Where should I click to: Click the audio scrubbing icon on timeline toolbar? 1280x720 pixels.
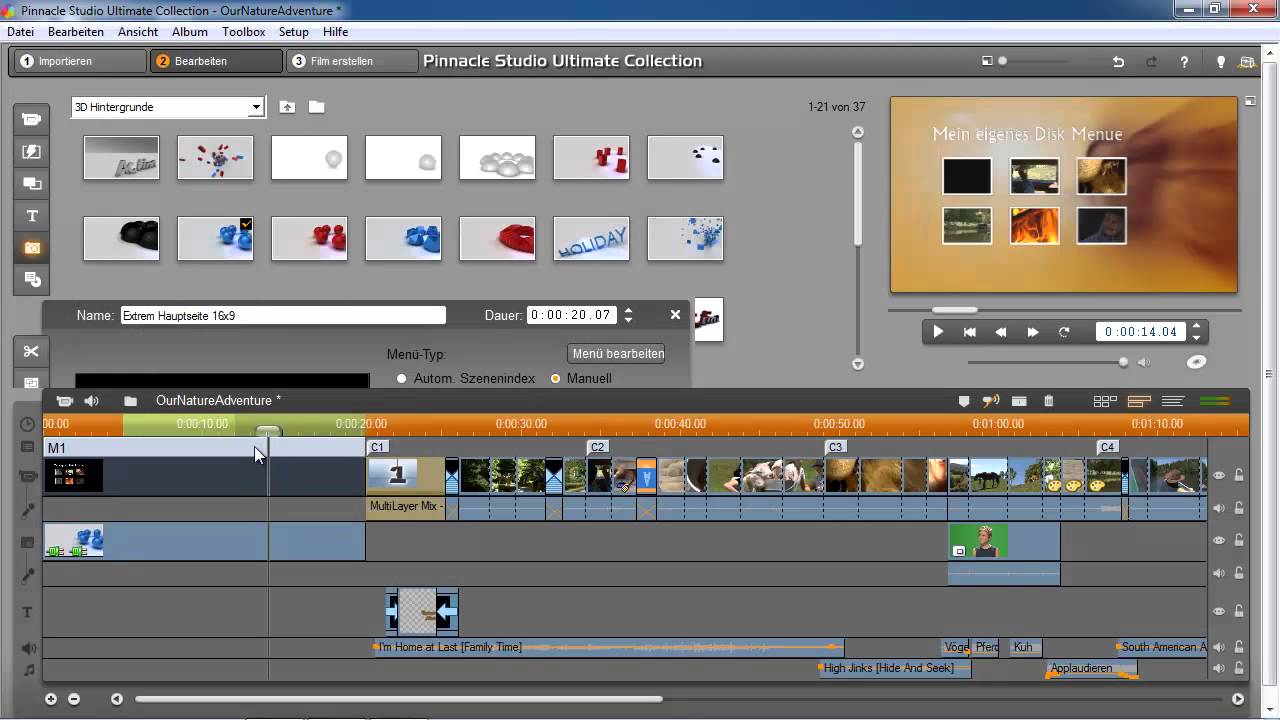(x=991, y=401)
